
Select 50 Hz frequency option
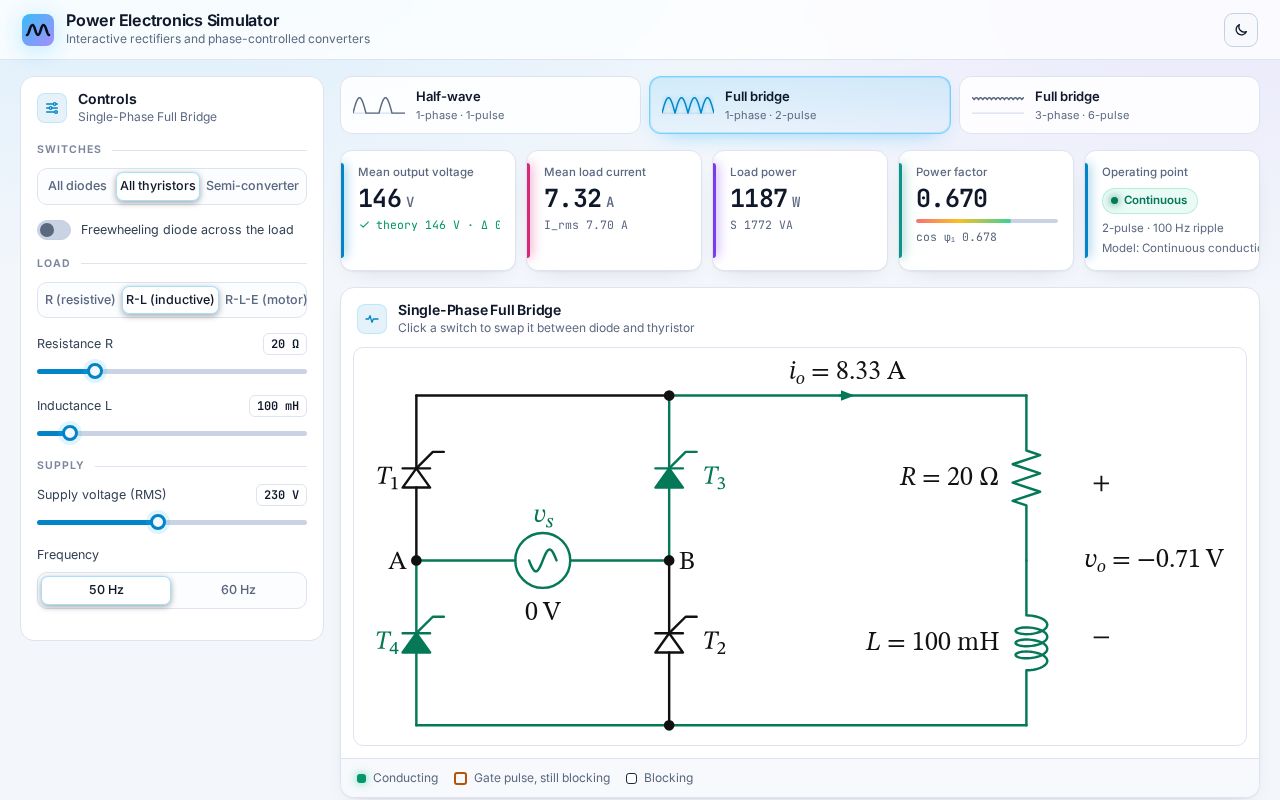click(106, 590)
